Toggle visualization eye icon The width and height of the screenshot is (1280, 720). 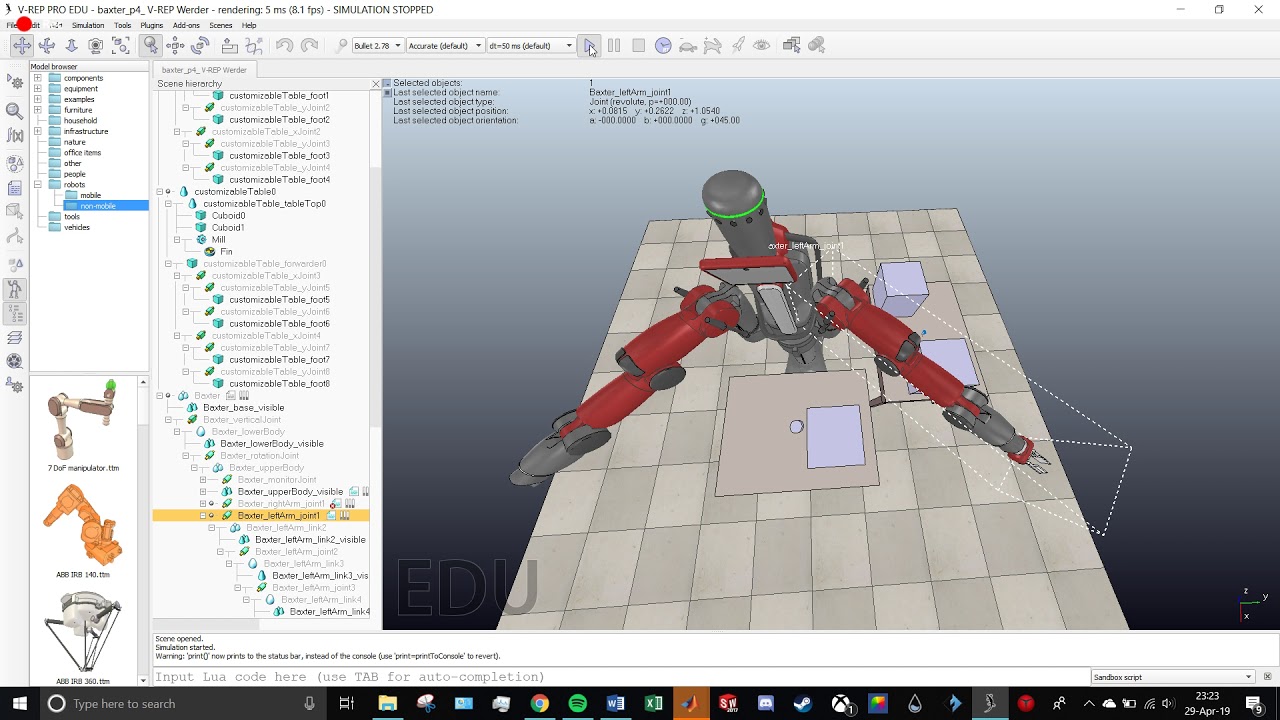tap(762, 45)
